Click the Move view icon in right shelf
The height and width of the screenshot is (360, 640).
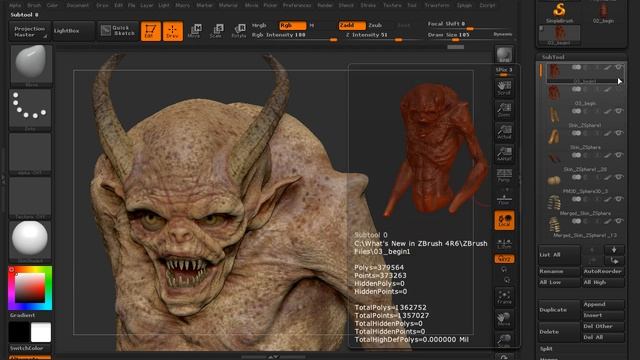coord(504,319)
